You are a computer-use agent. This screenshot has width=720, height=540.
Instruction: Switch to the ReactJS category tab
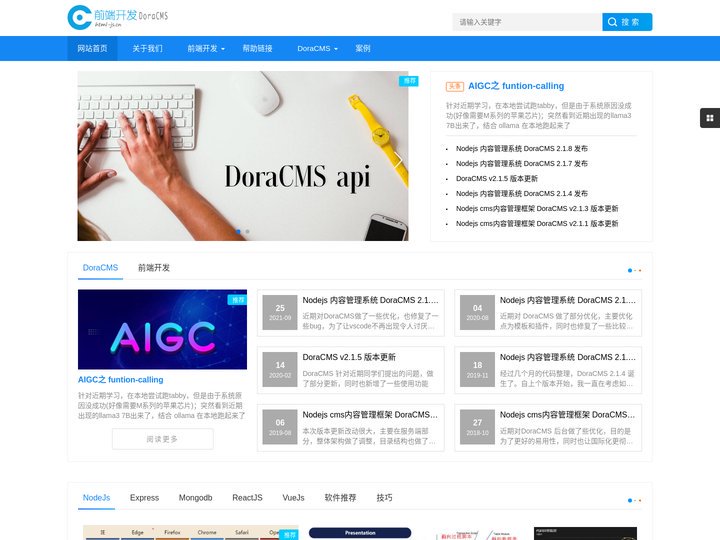click(247, 498)
